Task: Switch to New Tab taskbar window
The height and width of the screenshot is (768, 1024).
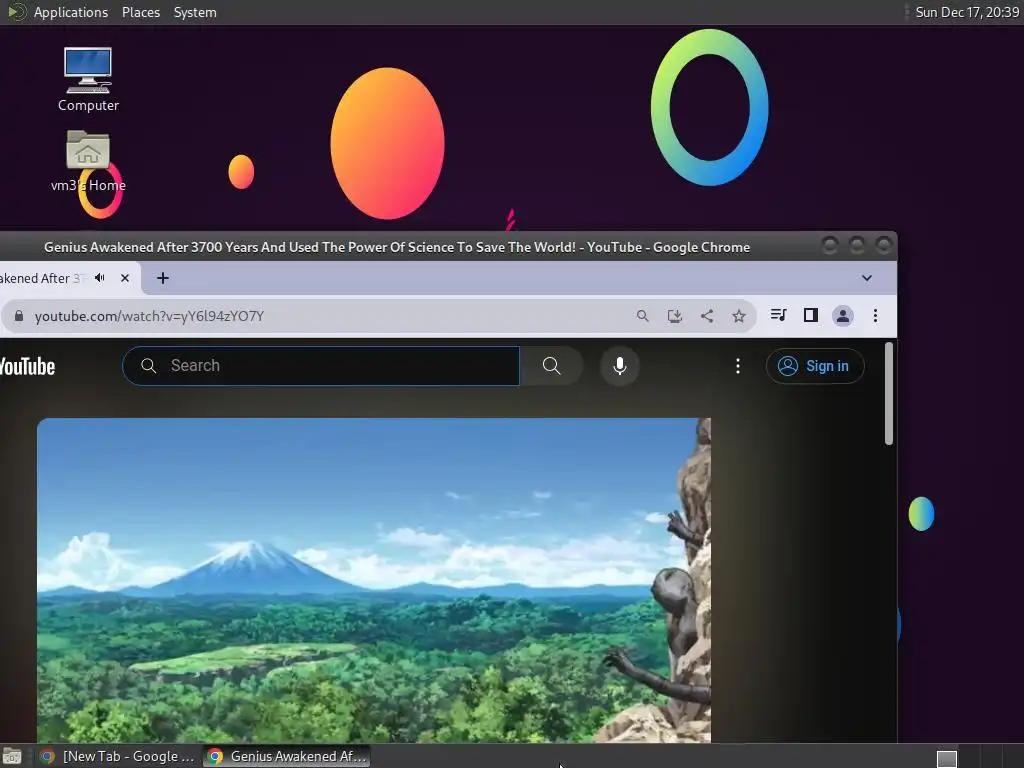Action: pos(118,756)
